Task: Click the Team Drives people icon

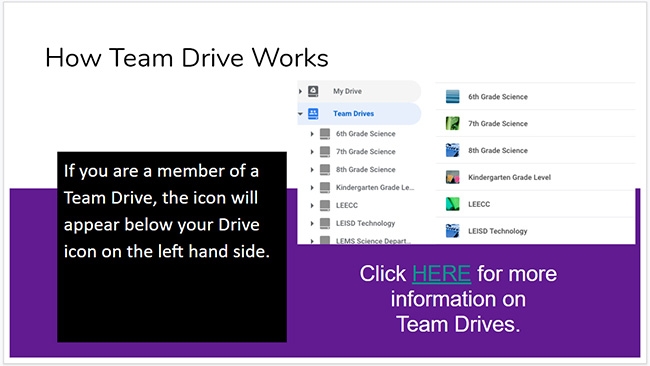Action: (313, 114)
